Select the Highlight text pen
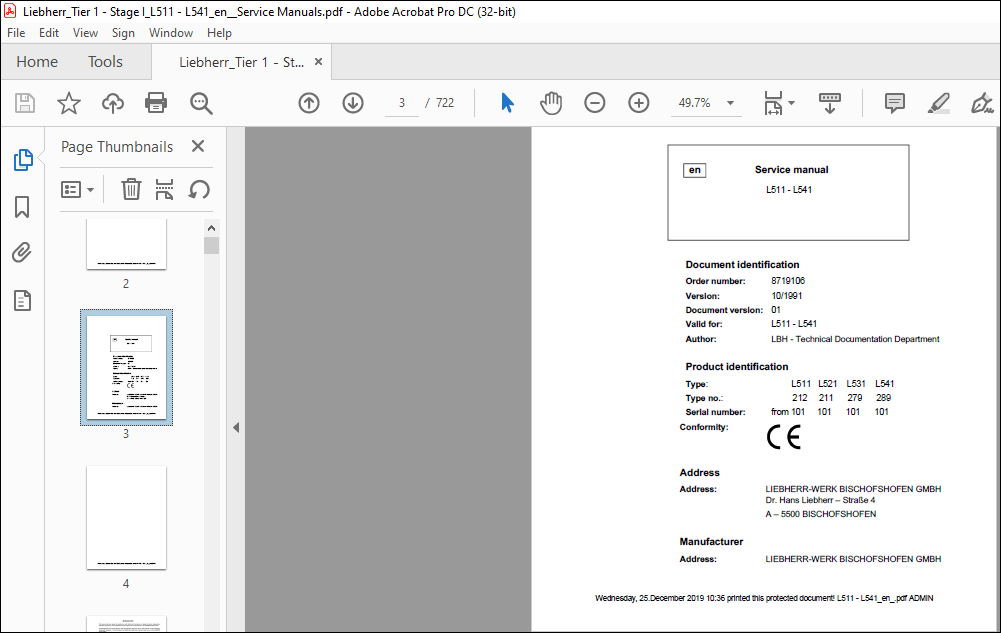The width and height of the screenshot is (1001, 633). pos(938,103)
